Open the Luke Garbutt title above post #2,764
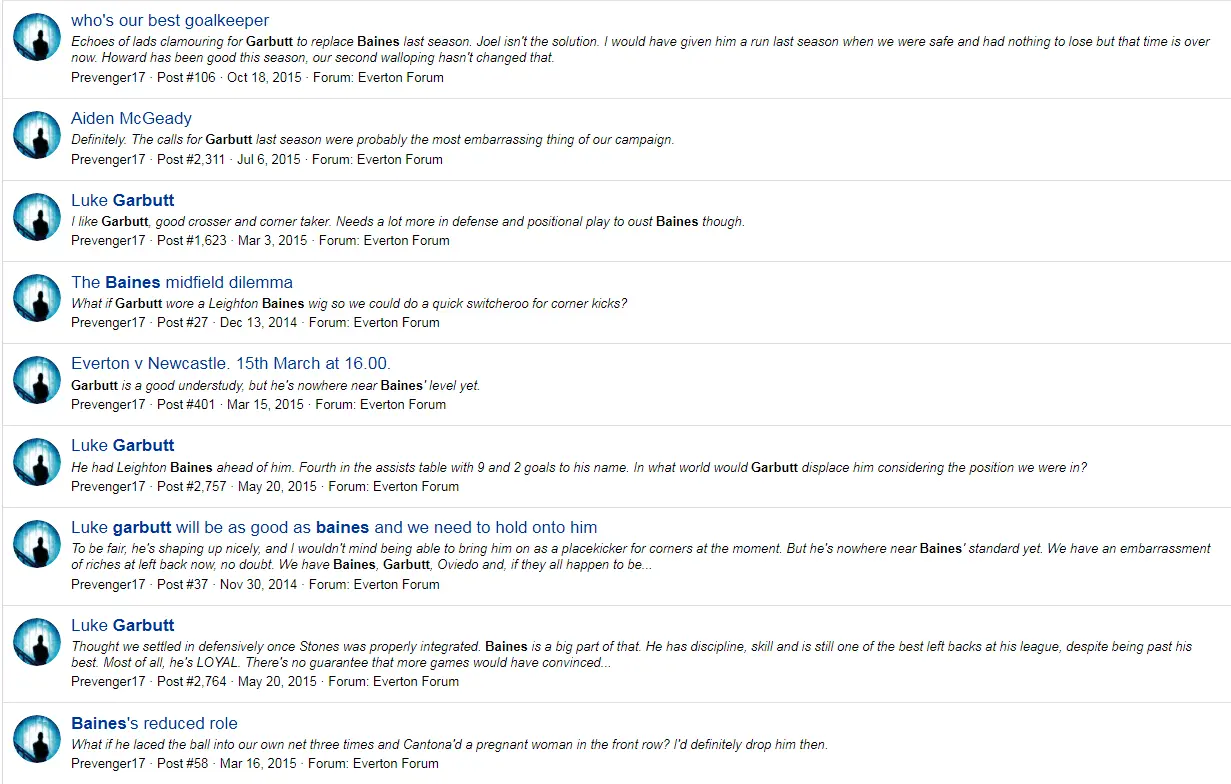This screenshot has height=784, width=1231. pos(123,625)
